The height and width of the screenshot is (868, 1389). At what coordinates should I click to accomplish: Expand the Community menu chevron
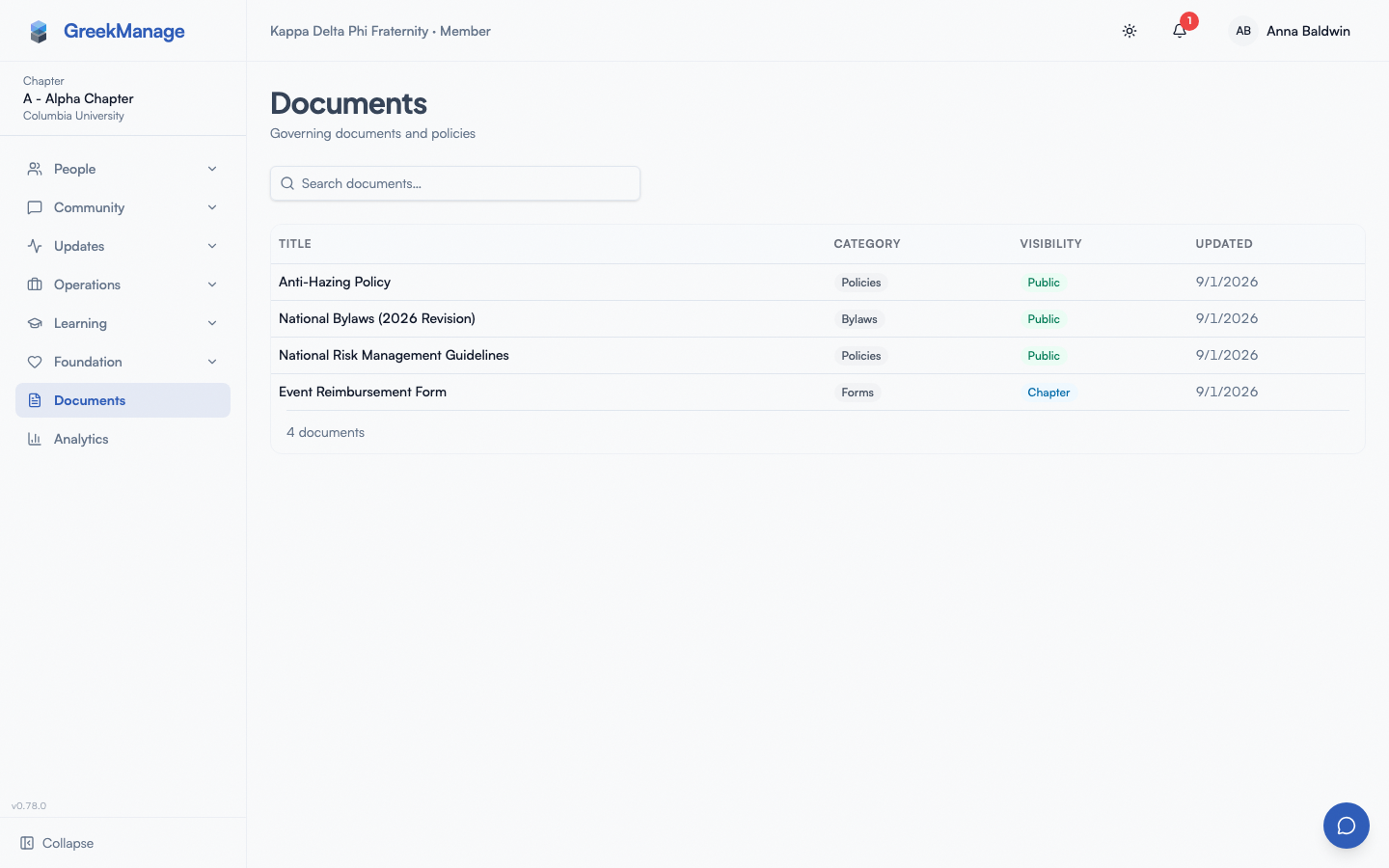[212, 207]
